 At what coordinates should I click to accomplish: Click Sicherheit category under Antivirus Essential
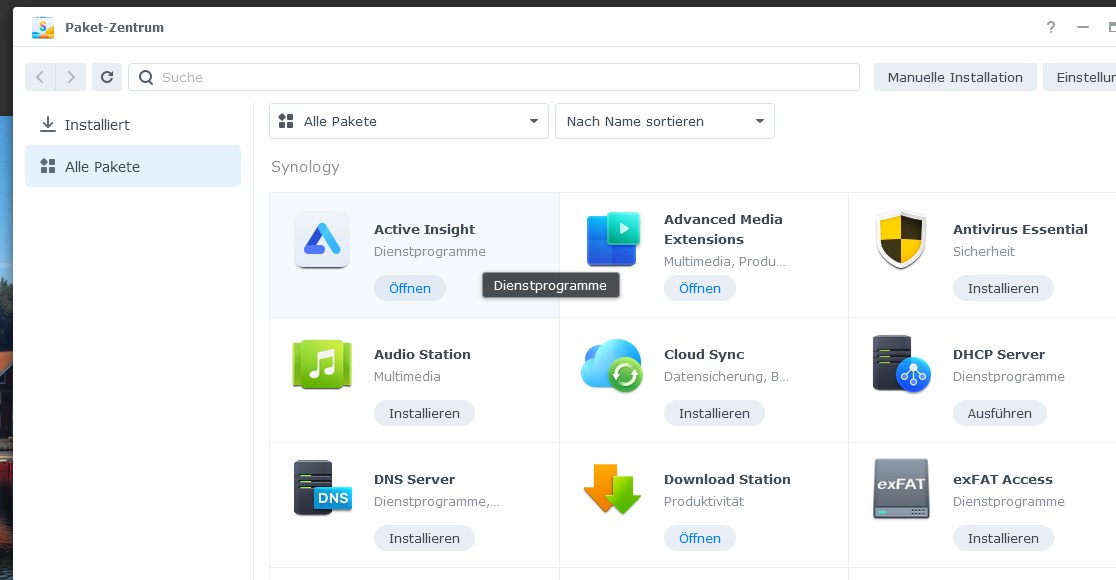[984, 251]
